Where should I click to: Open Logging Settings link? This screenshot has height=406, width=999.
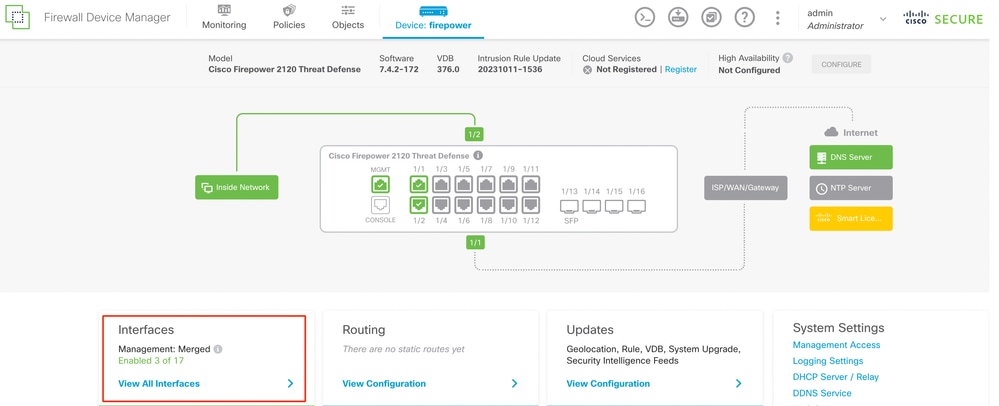coord(828,361)
